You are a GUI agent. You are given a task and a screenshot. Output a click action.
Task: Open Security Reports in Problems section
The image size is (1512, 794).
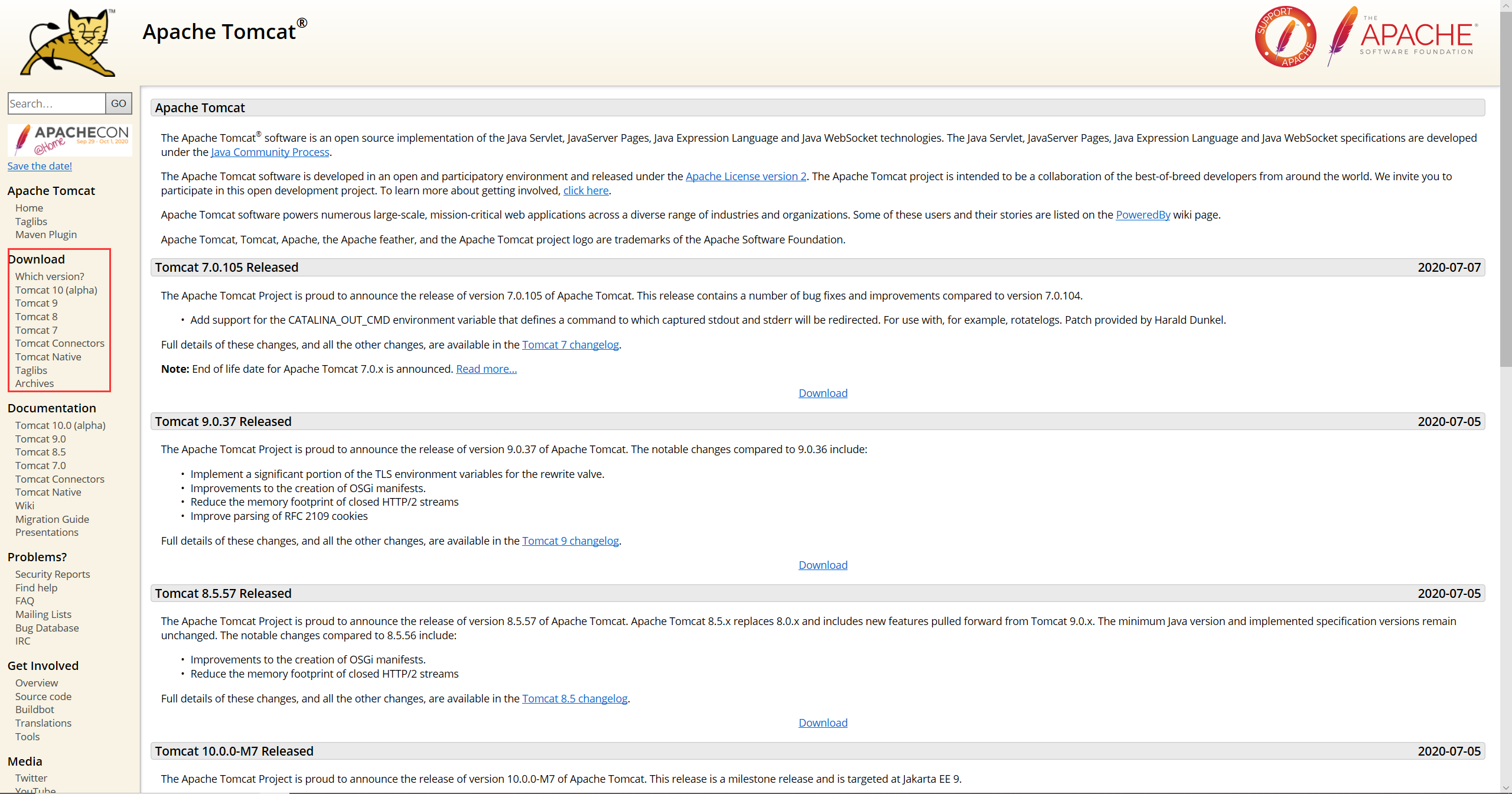coord(53,574)
